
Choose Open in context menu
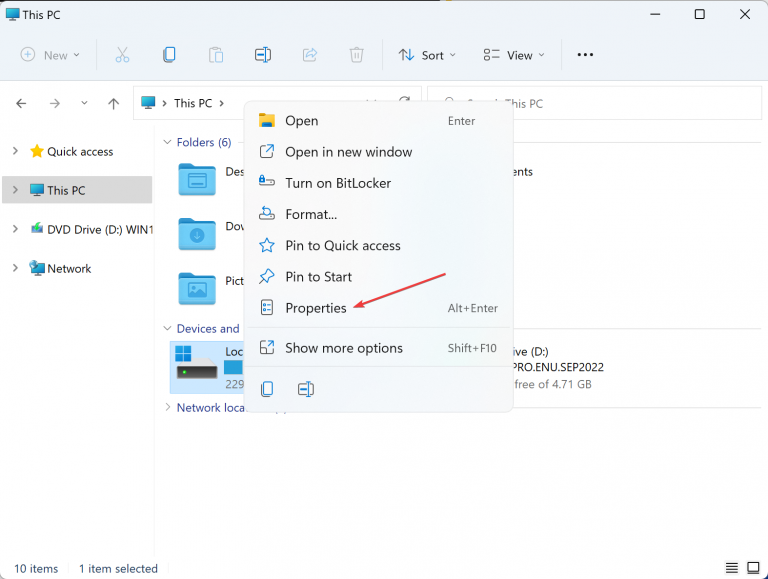(379, 121)
